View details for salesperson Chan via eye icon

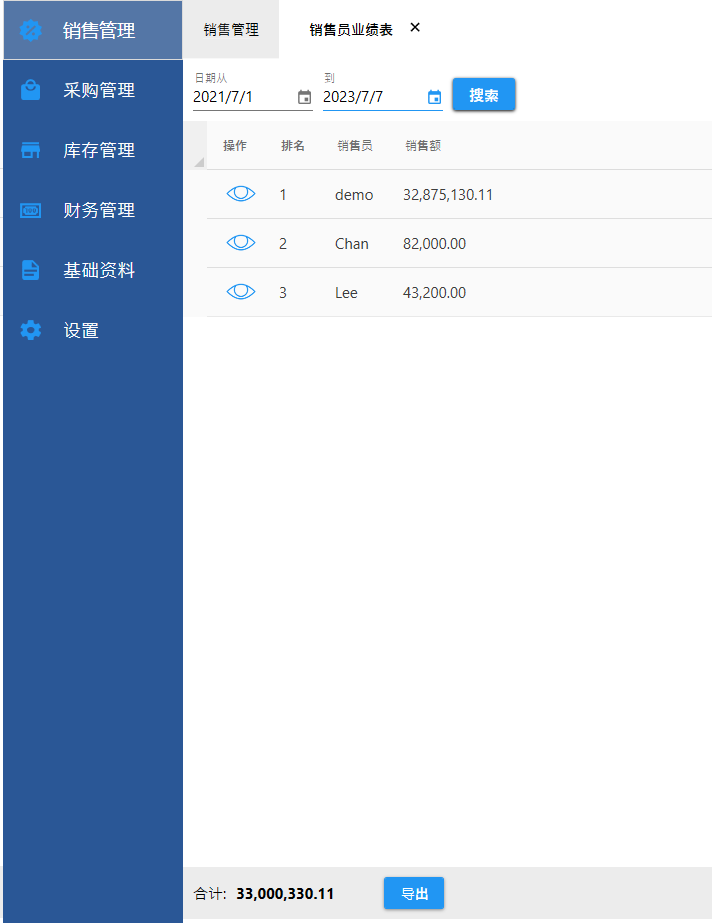pos(241,243)
